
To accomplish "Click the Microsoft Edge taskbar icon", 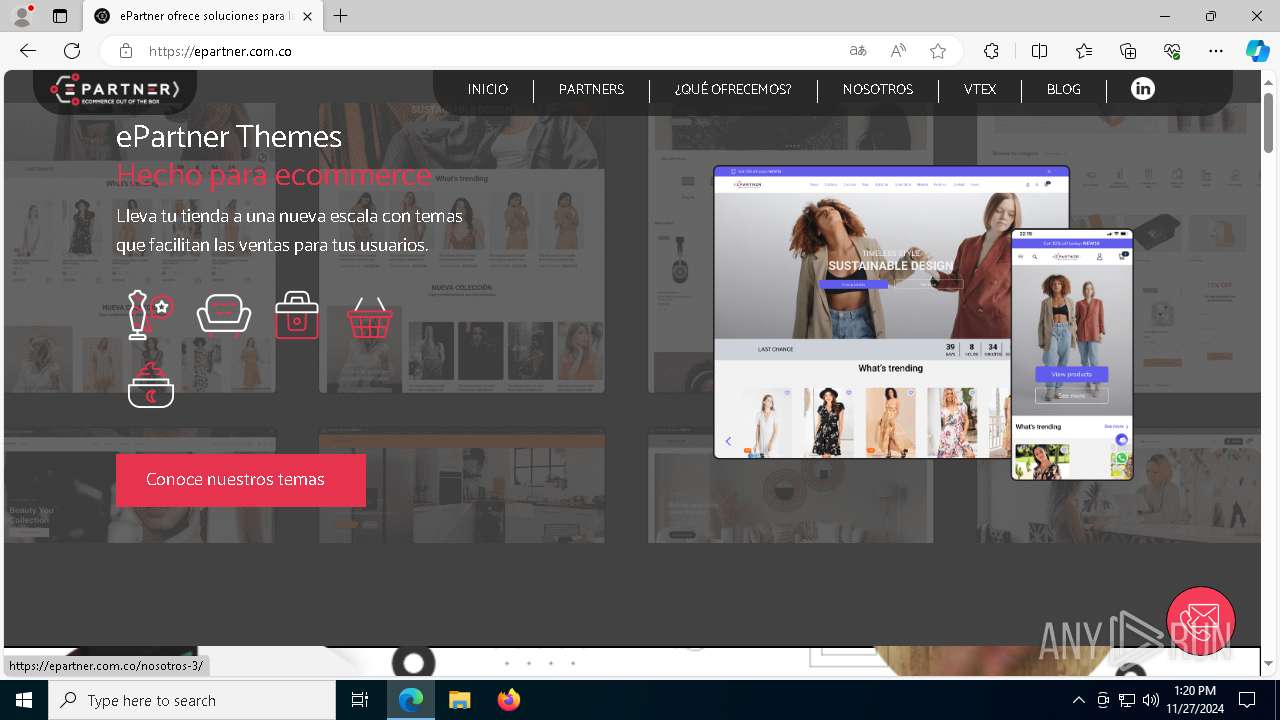I will click(x=411, y=700).
